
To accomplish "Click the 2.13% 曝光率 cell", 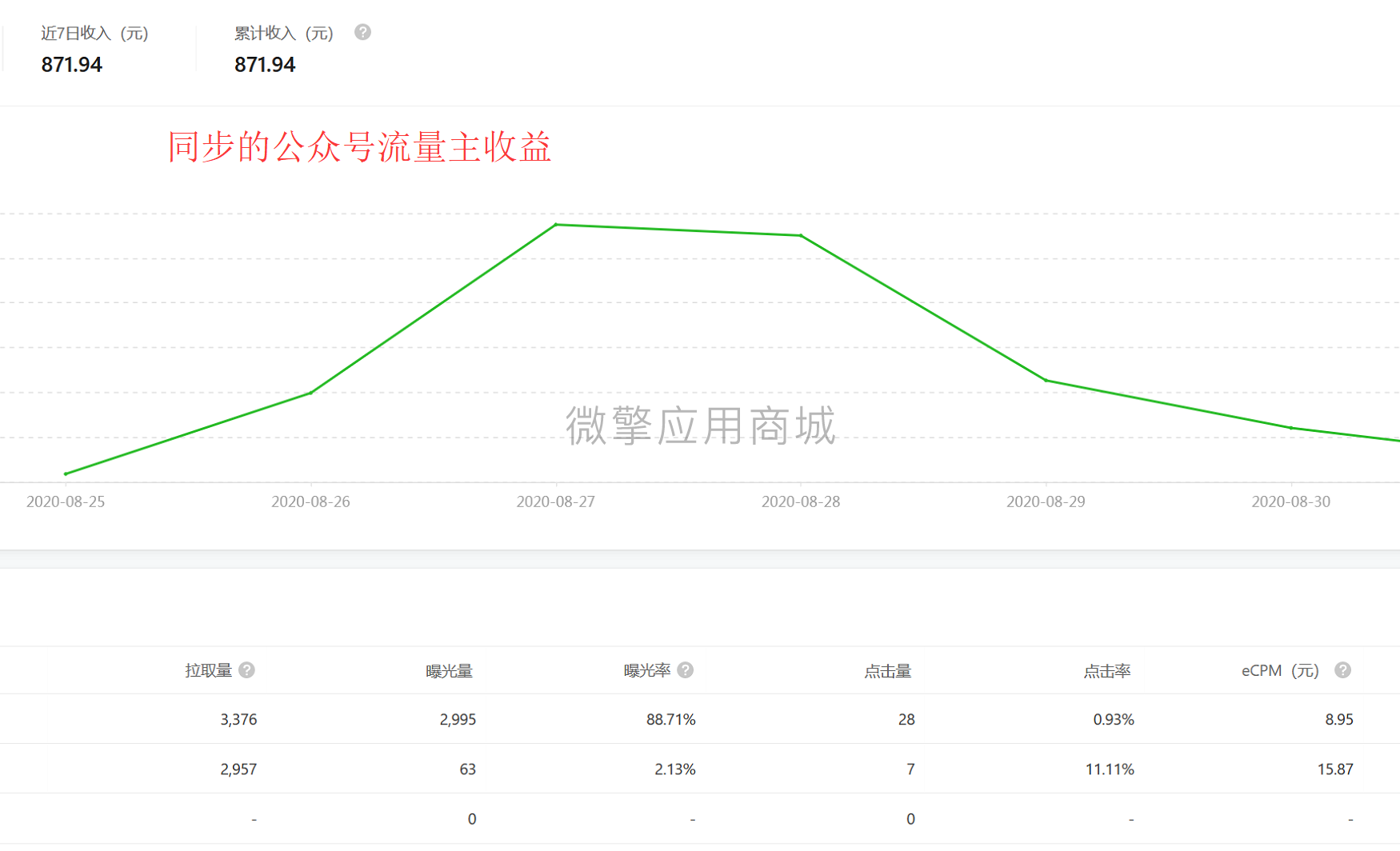I will point(675,769).
